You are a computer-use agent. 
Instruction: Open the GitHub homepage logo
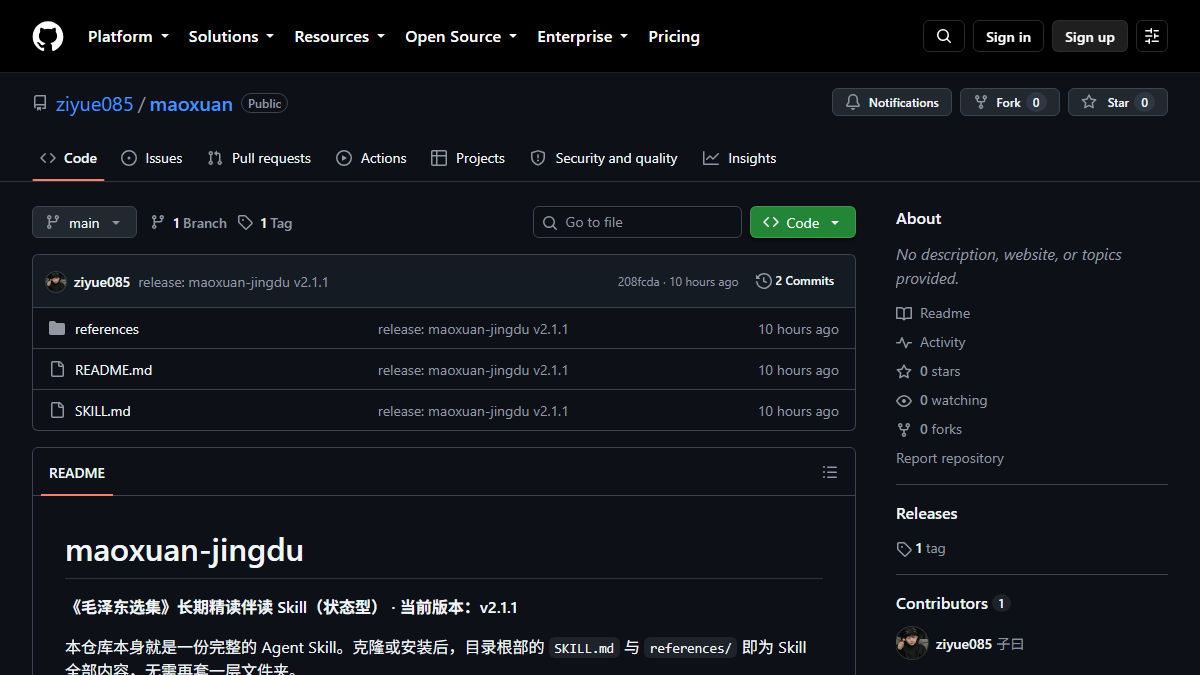tap(48, 37)
